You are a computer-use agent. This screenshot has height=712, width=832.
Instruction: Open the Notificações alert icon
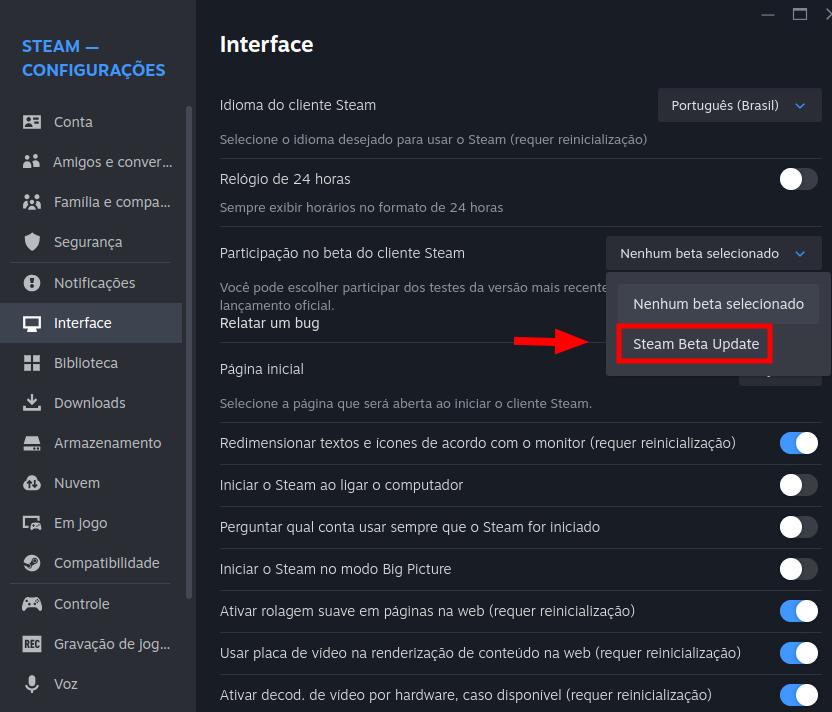point(32,283)
